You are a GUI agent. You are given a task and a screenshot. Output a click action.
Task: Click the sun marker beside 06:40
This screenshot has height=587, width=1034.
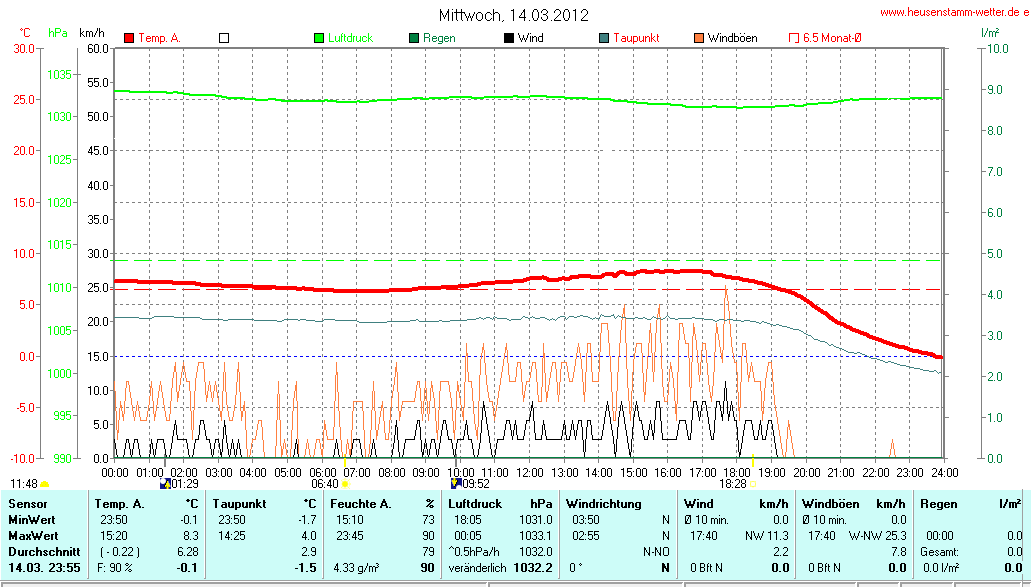pos(345,484)
